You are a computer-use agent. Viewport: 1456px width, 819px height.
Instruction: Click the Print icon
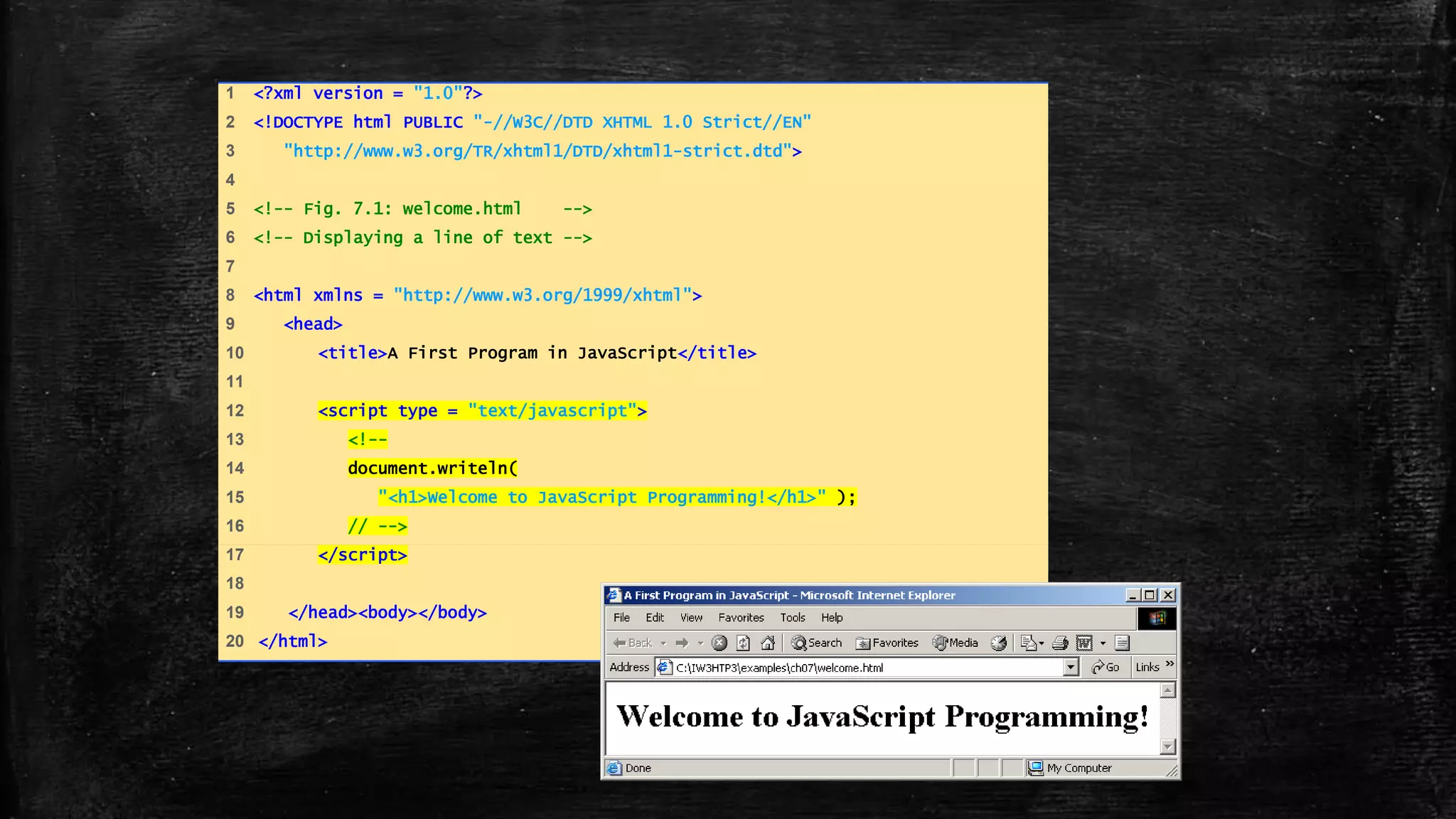pos(1060,643)
